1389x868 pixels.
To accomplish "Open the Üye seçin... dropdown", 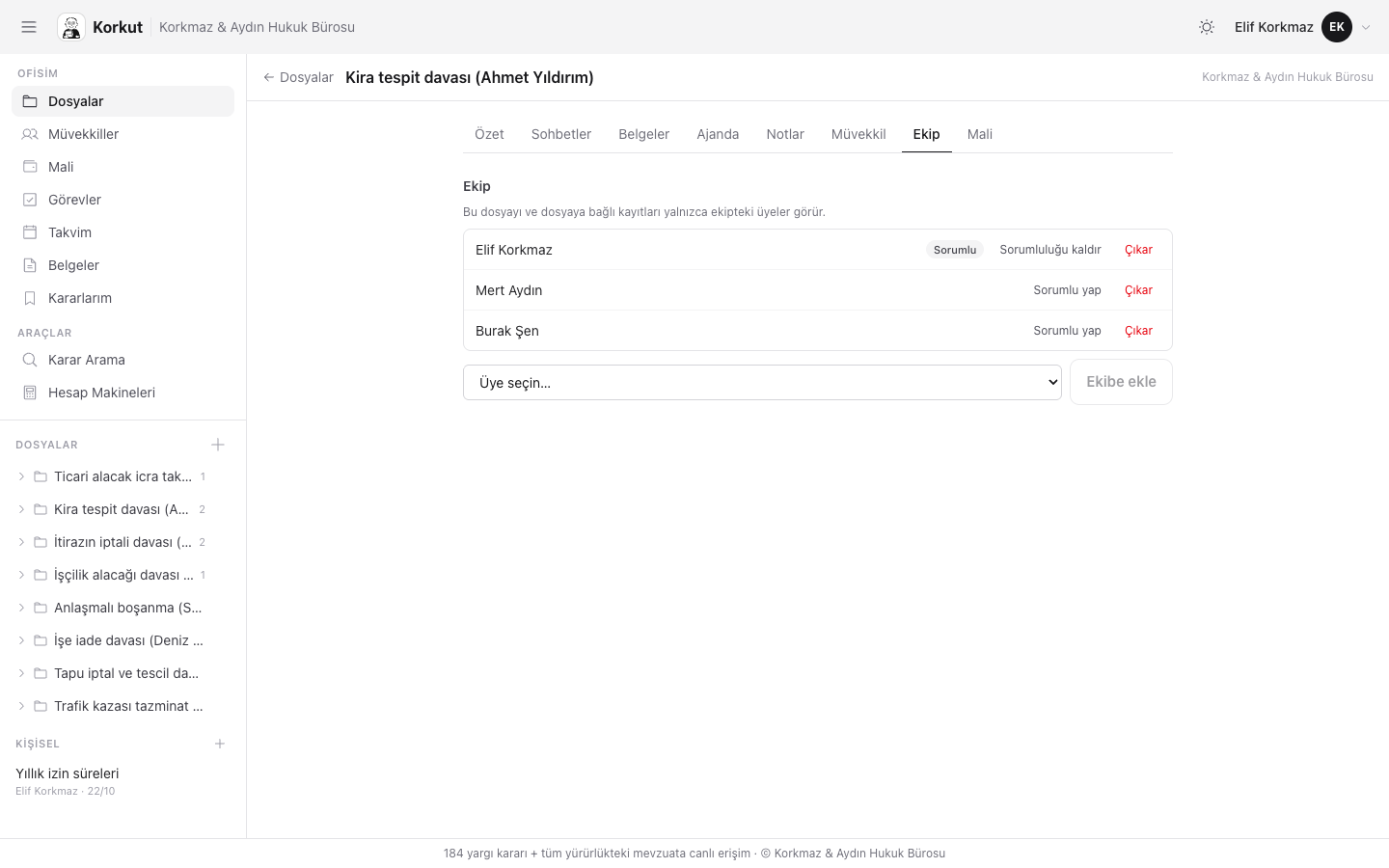I will click(762, 382).
